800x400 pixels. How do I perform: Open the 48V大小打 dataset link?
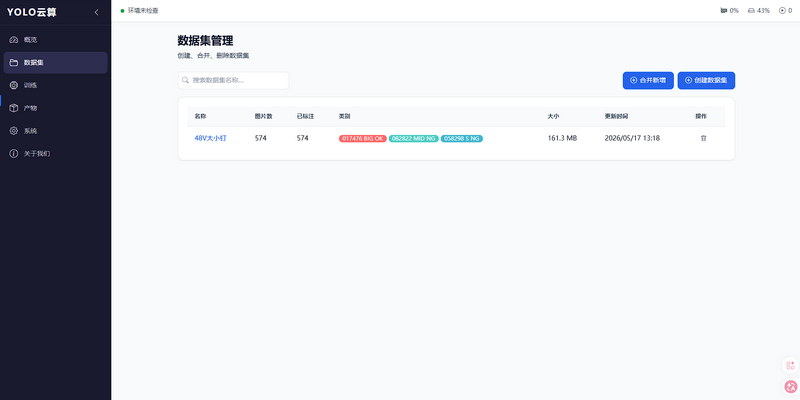(x=210, y=138)
